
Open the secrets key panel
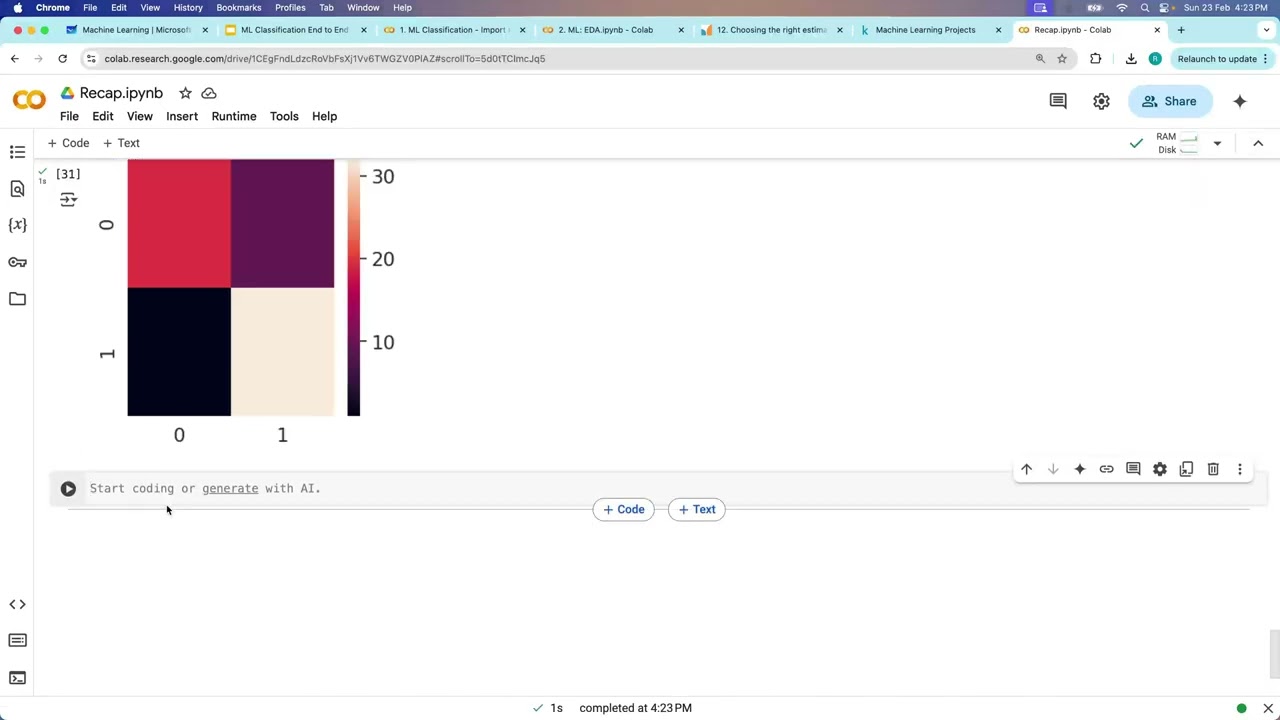pos(17,262)
